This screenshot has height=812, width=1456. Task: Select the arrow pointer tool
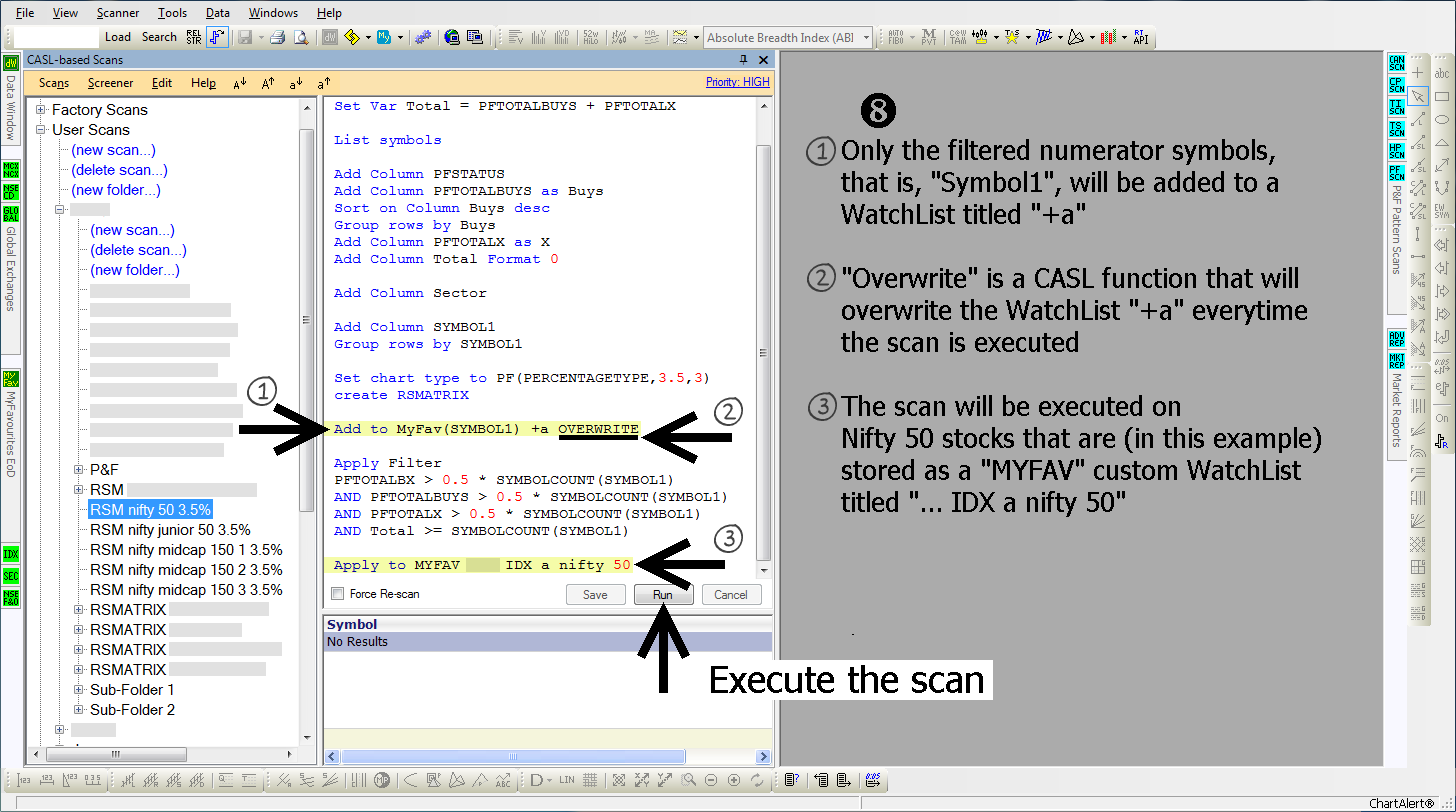tap(1417, 96)
